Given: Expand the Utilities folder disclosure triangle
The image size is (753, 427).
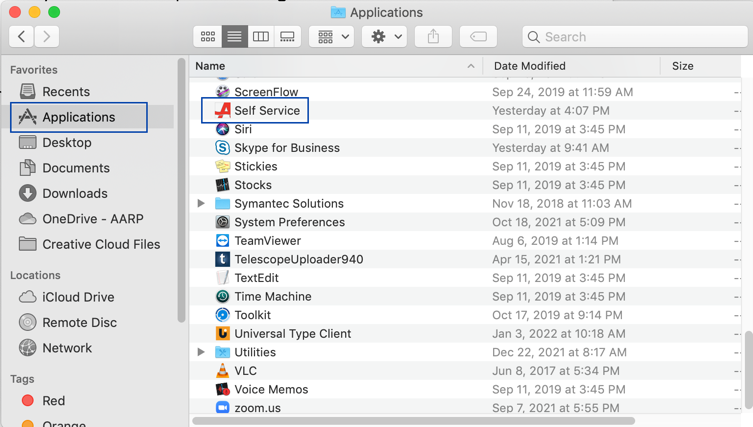Looking at the screenshot, I should 201,352.
